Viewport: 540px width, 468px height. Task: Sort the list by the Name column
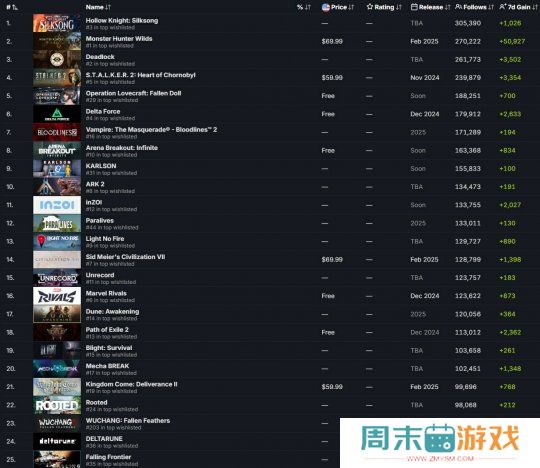point(98,7)
